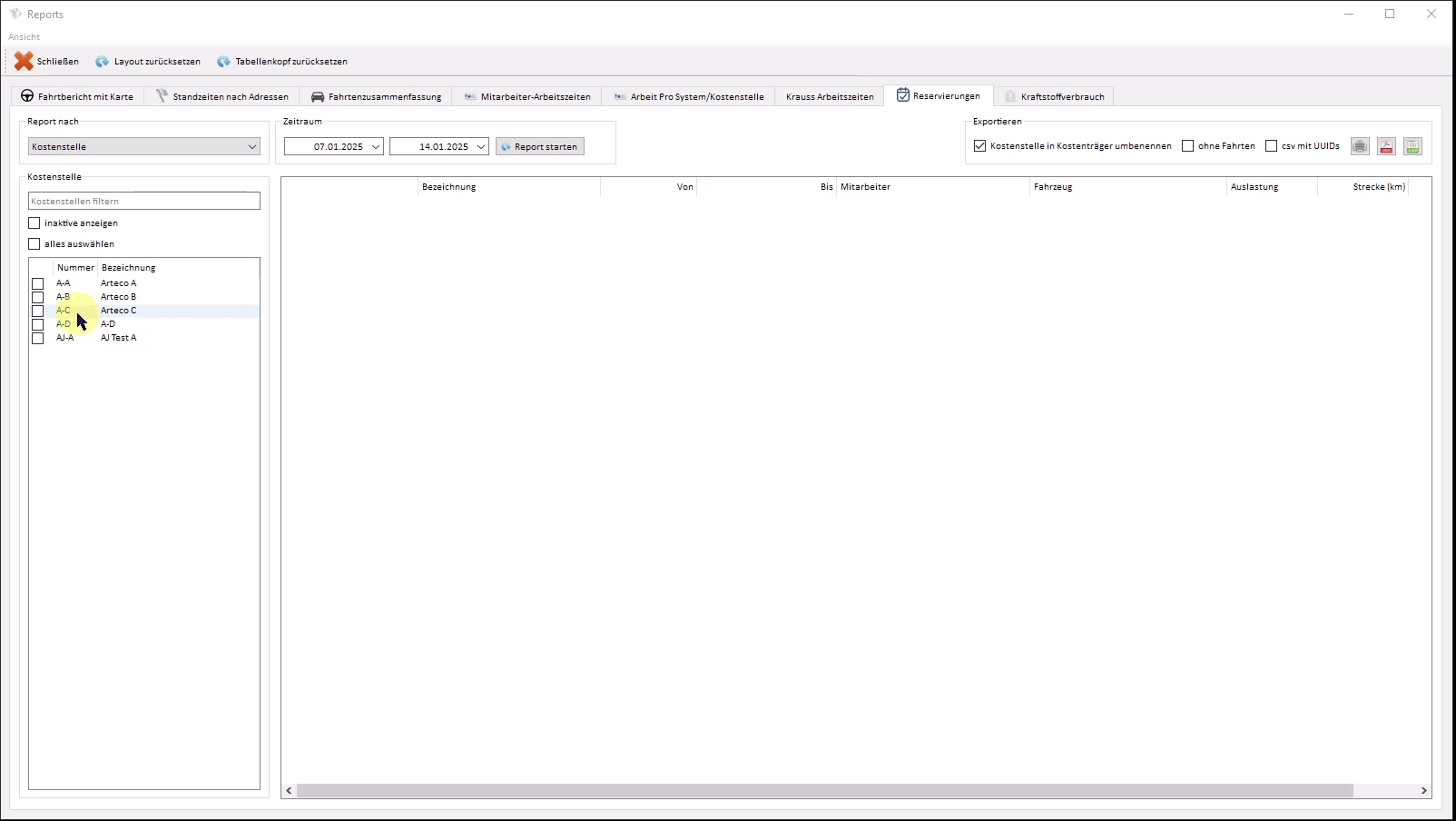Click the red X Schließen icon
Viewport: 1456px width, 821px height.
(24, 61)
